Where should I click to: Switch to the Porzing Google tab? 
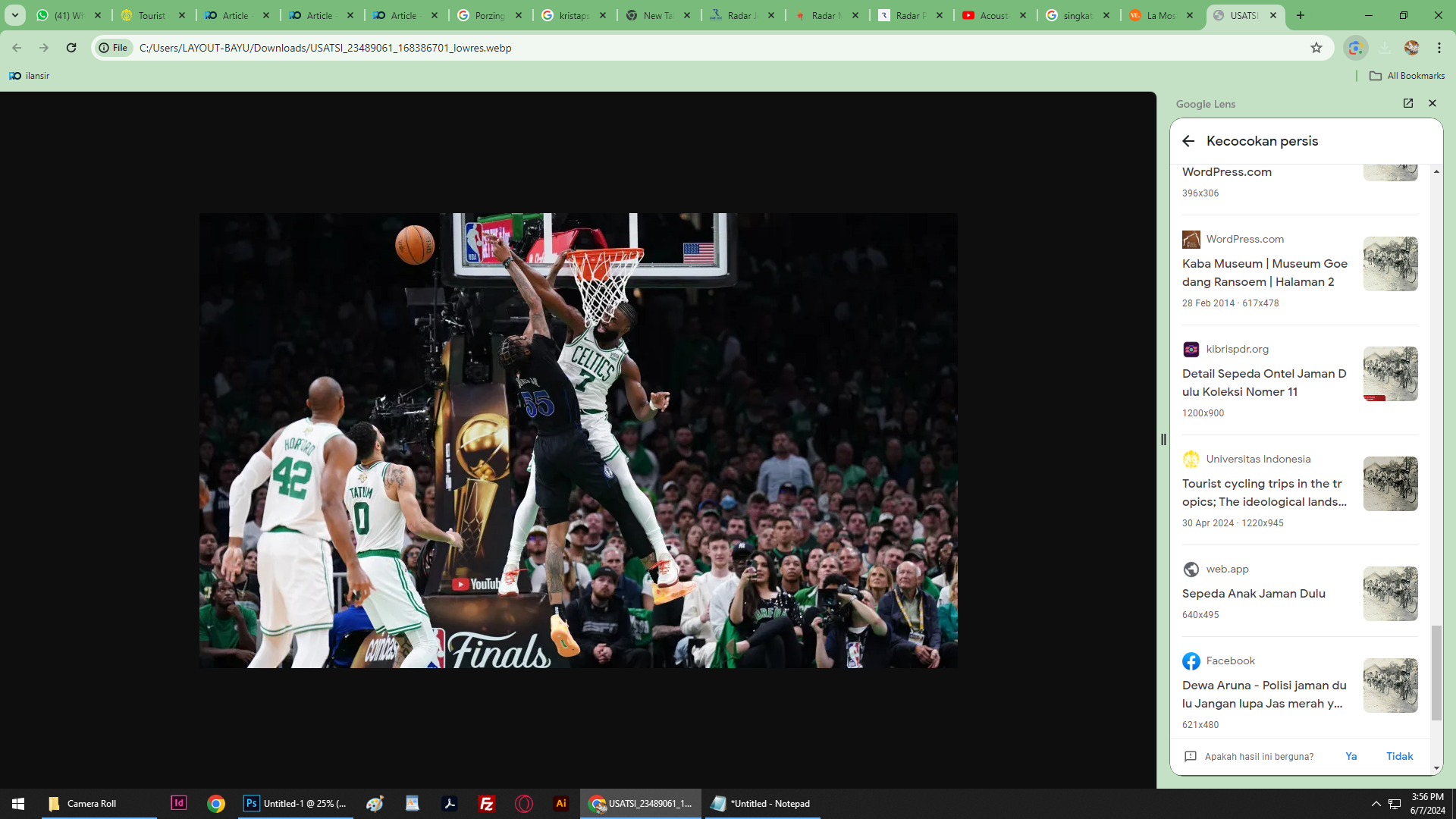[x=491, y=15]
